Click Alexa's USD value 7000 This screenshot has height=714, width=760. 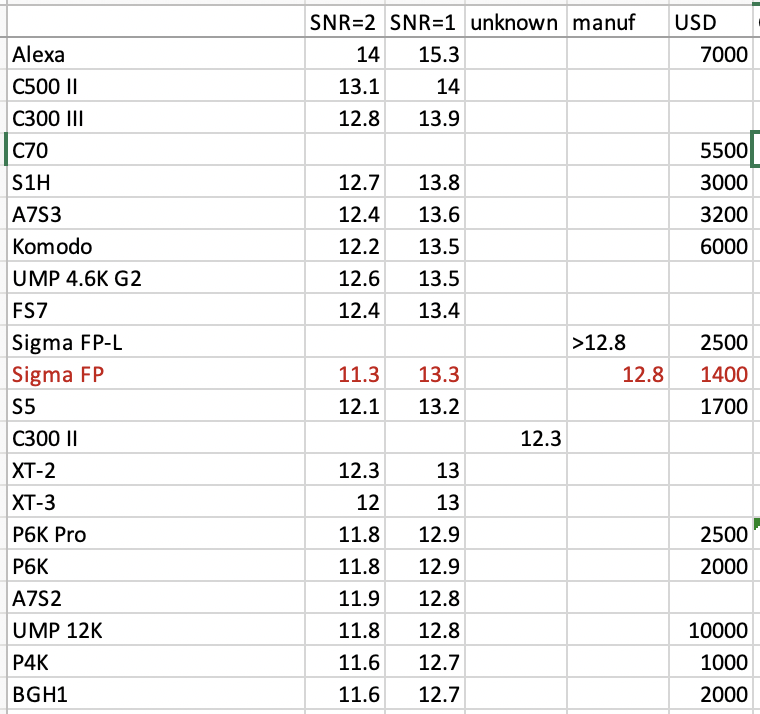click(x=710, y=53)
